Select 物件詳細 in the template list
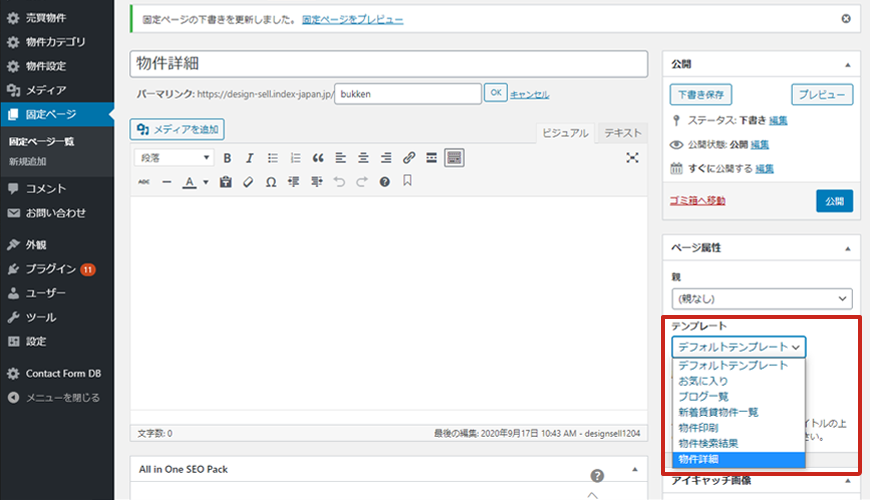The image size is (870, 500). (738, 460)
